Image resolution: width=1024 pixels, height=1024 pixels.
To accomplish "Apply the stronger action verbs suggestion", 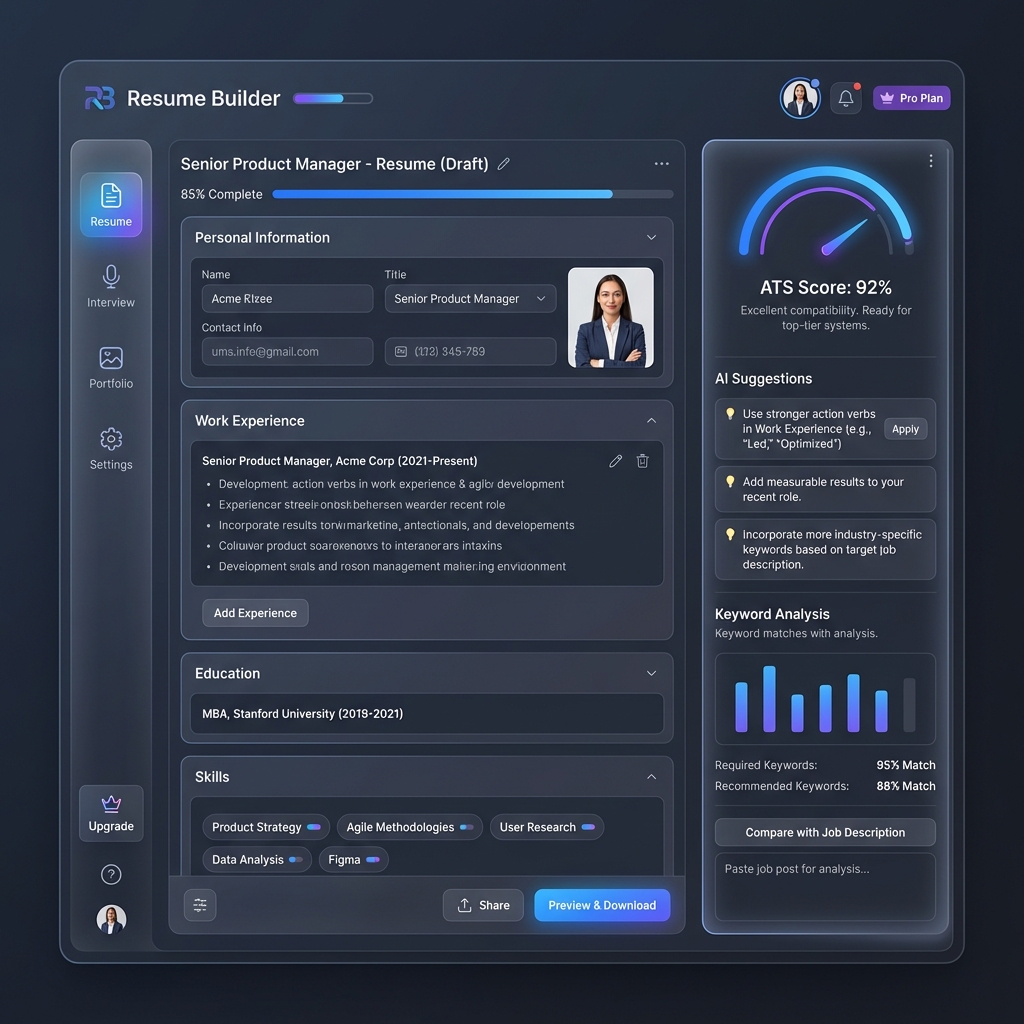I will coord(905,429).
